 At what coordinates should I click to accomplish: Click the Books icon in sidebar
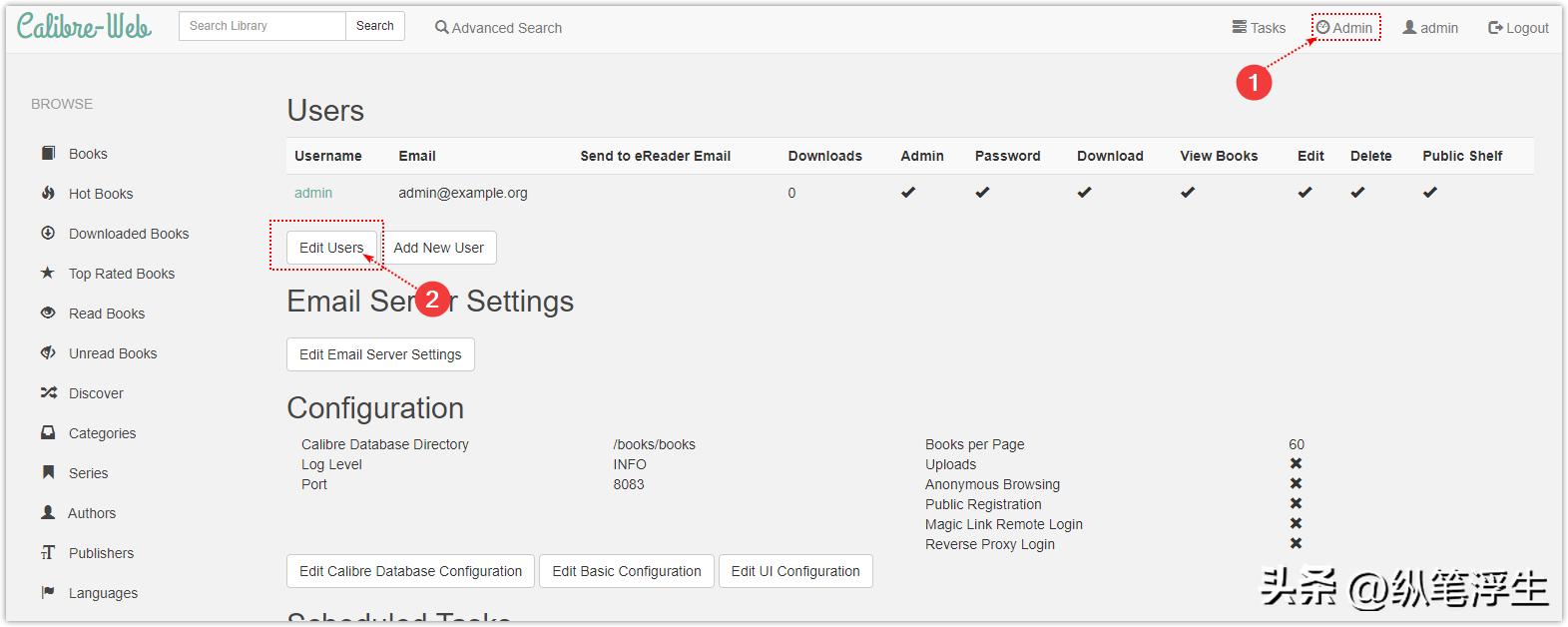click(48, 153)
